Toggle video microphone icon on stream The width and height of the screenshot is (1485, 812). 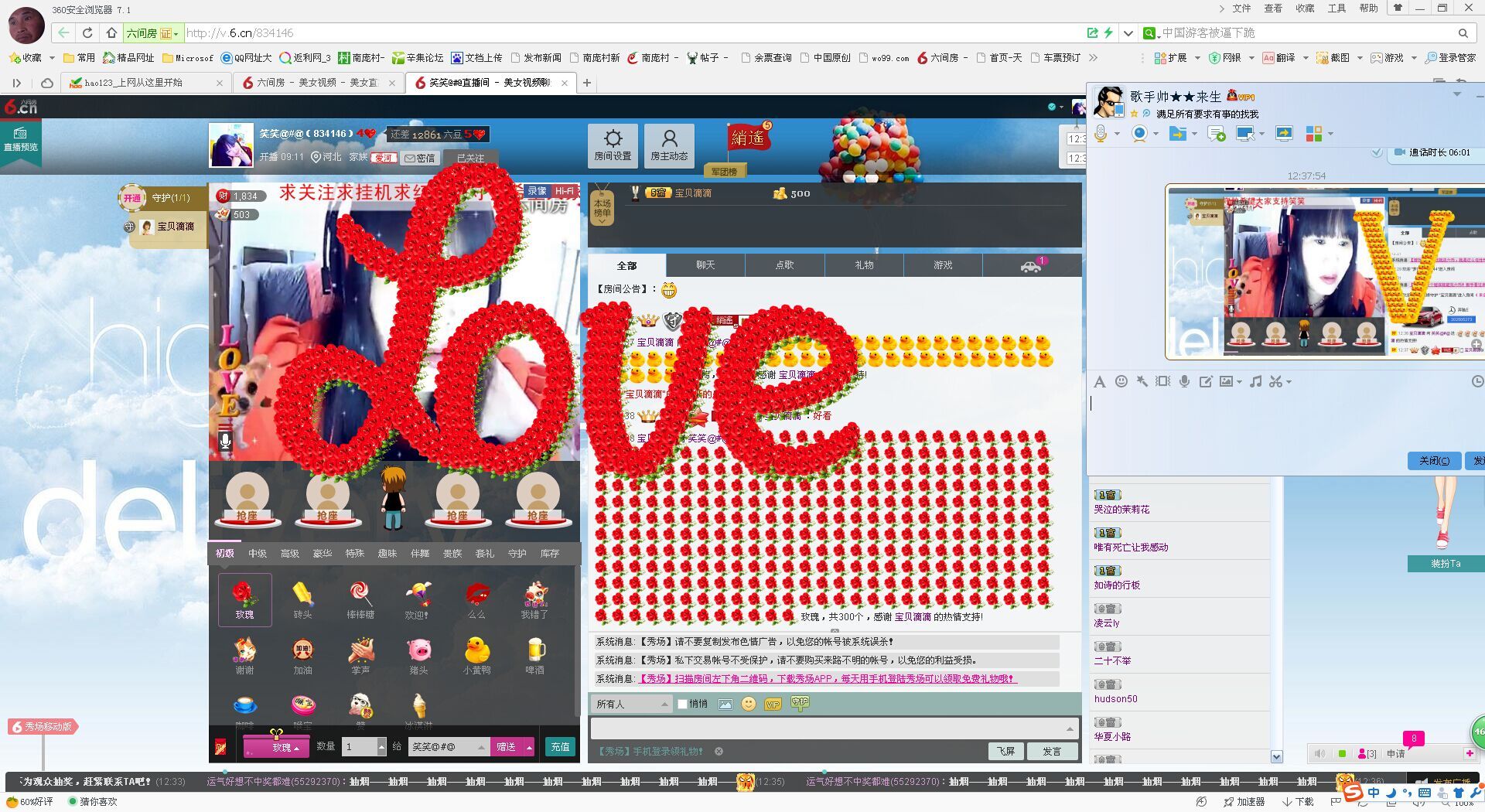225,441
